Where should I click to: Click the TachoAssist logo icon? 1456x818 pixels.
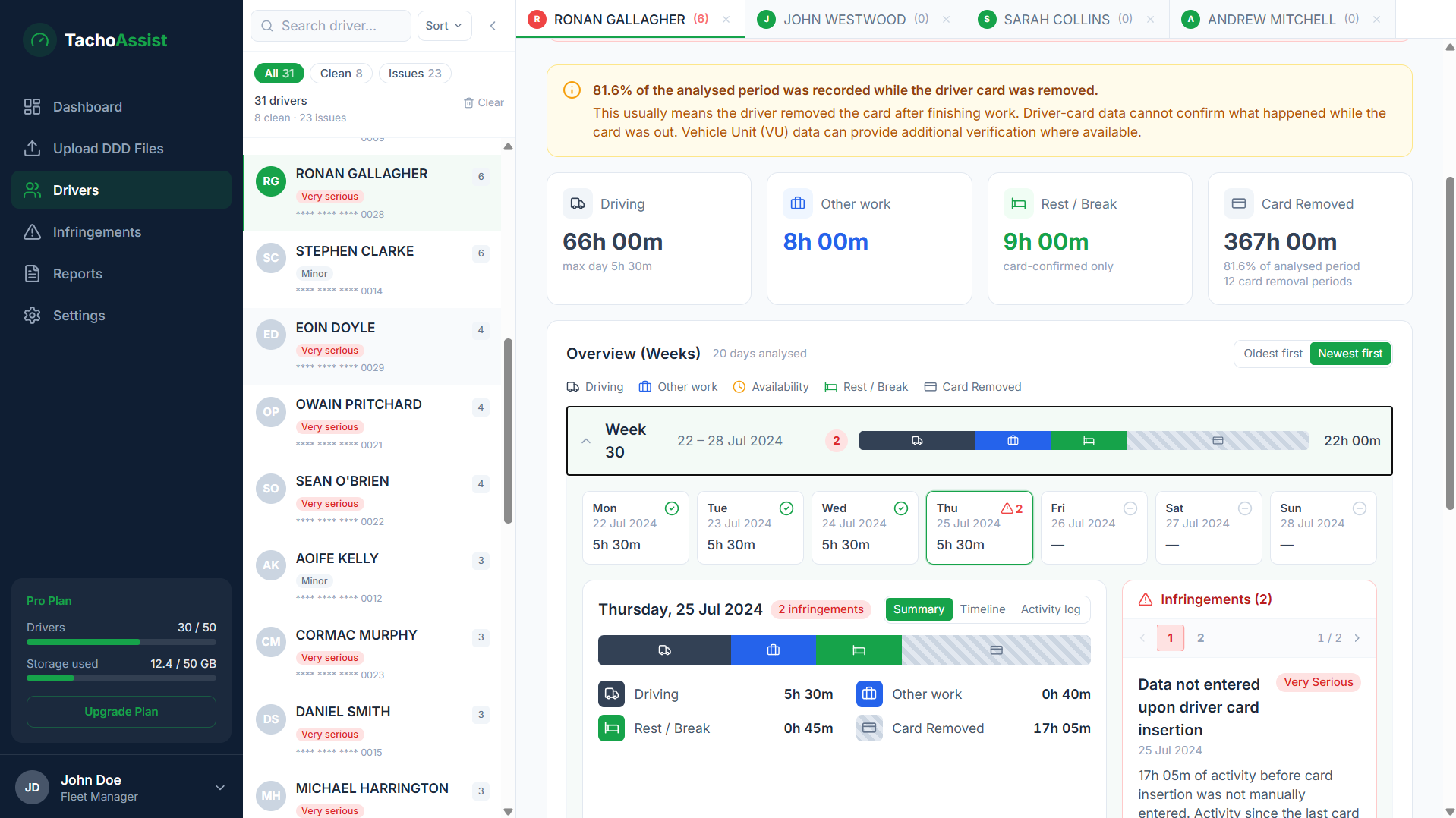[39, 40]
